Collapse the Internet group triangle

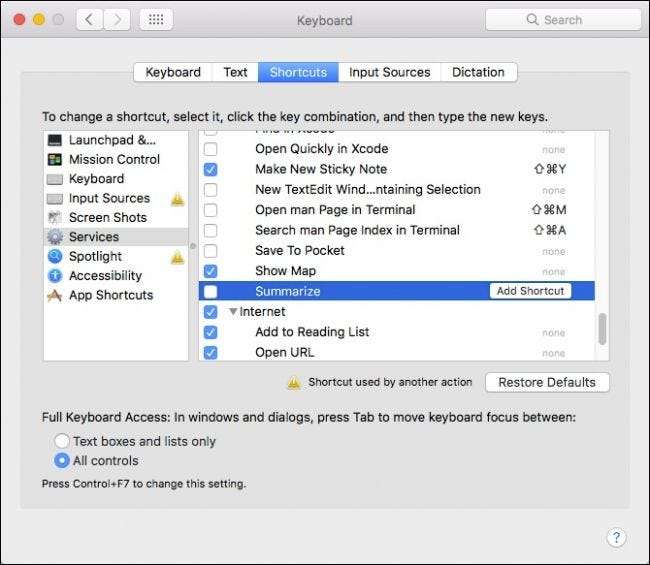point(233,311)
